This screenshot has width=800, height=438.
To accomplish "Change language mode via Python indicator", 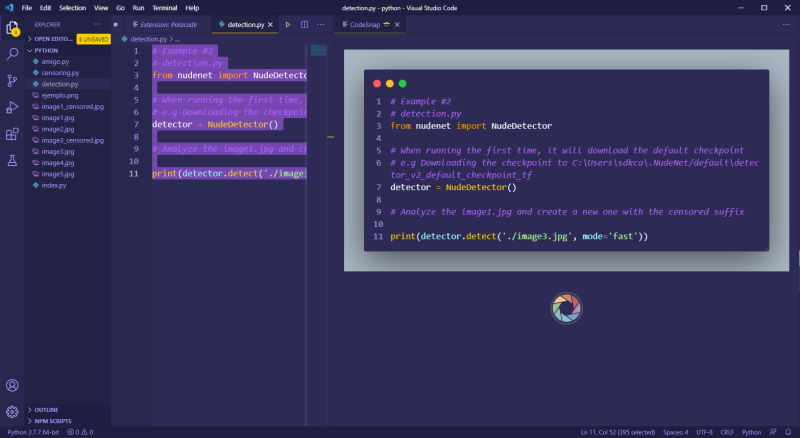I will tap(751, 432).
